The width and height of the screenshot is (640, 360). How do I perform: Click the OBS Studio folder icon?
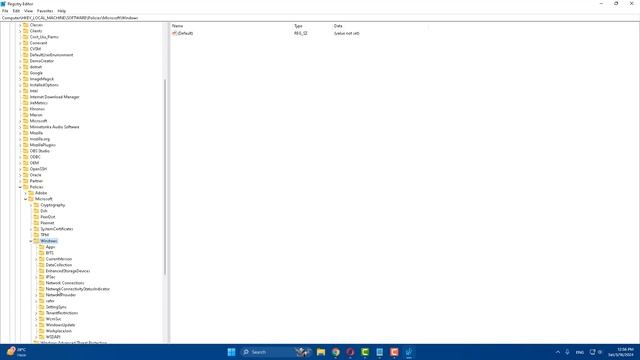(x=26, y=151)
